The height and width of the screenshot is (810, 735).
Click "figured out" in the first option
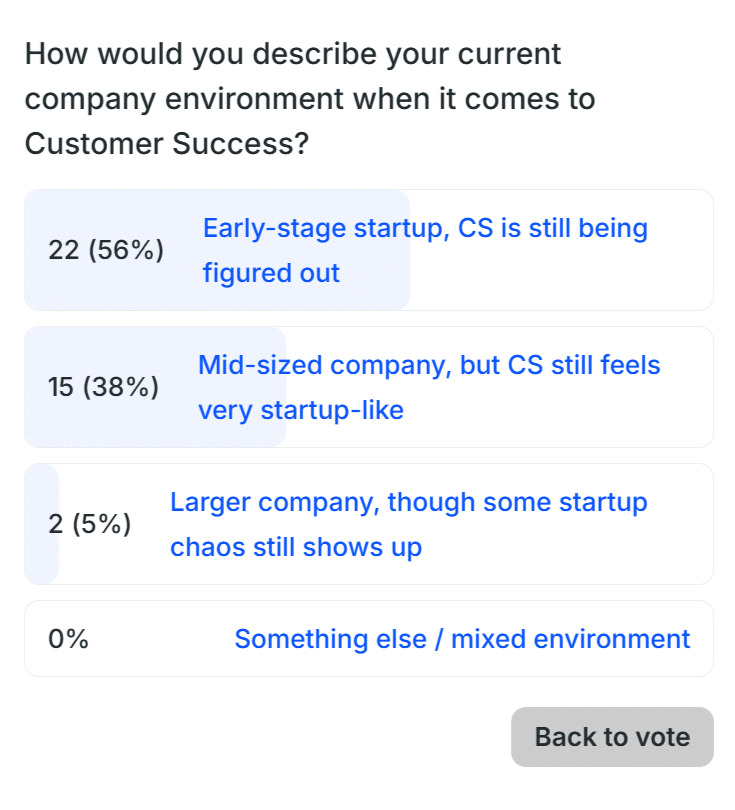coord(271,273)
